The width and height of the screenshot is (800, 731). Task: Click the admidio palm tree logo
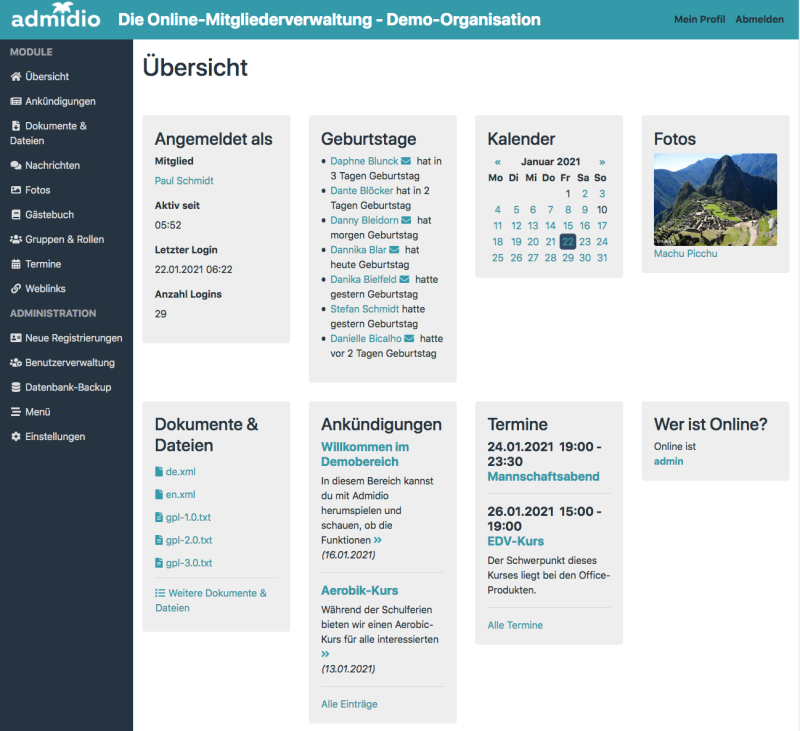pos(54,16)
